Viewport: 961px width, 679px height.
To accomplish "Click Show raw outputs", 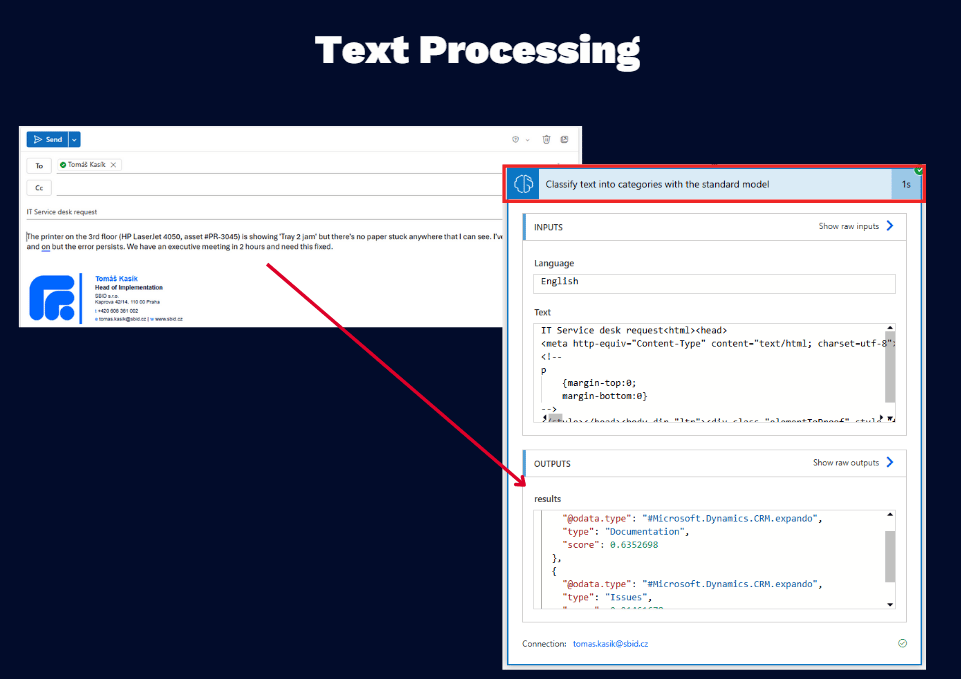I will pyautogui.click(x=846, y=463).
